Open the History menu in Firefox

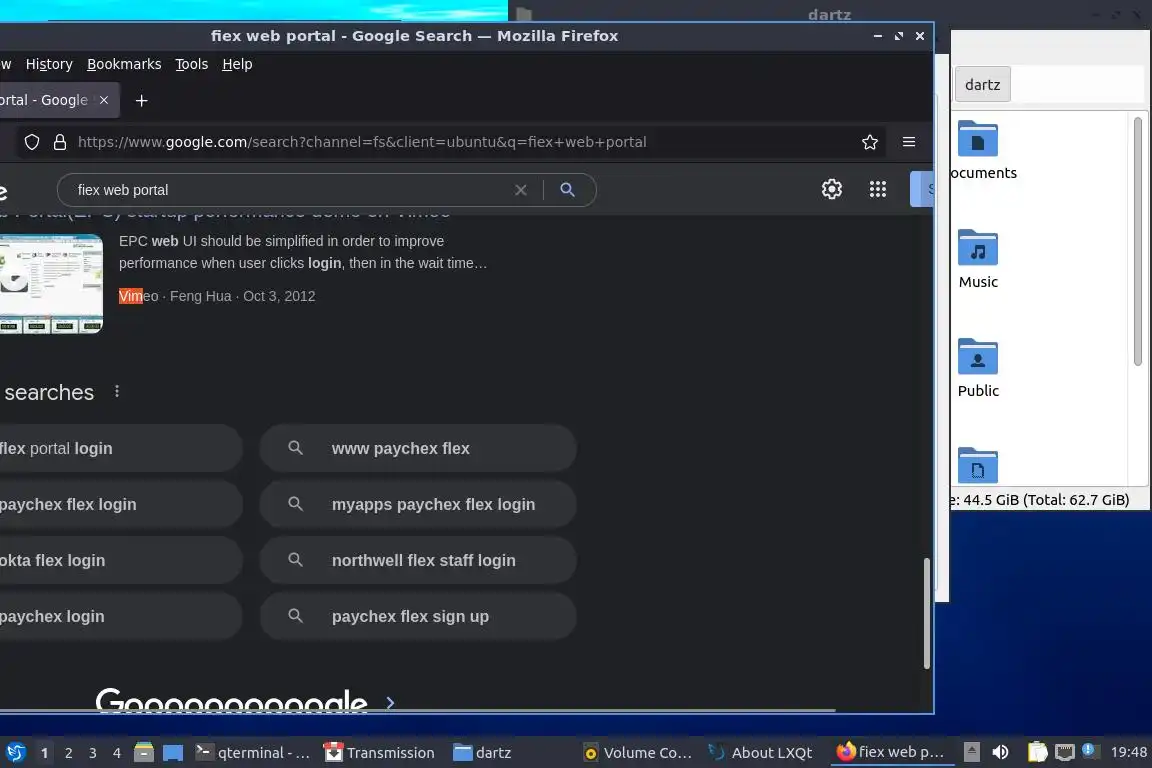tap(49, 64)
